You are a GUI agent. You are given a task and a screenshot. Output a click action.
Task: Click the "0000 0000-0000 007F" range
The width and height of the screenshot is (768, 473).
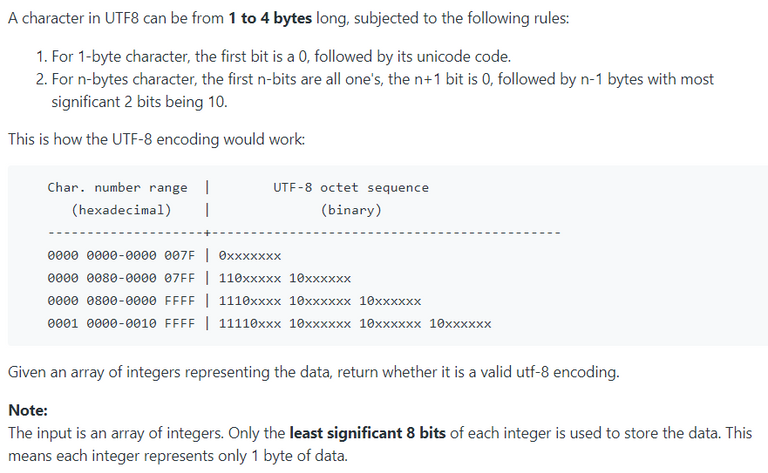121,256
